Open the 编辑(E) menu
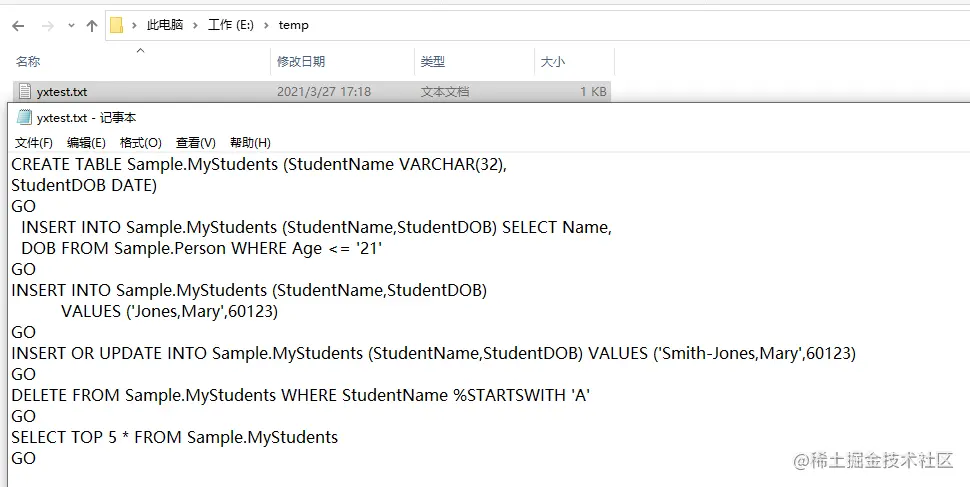This screenshot has height=487, width=970. click(x=86, y=143)
